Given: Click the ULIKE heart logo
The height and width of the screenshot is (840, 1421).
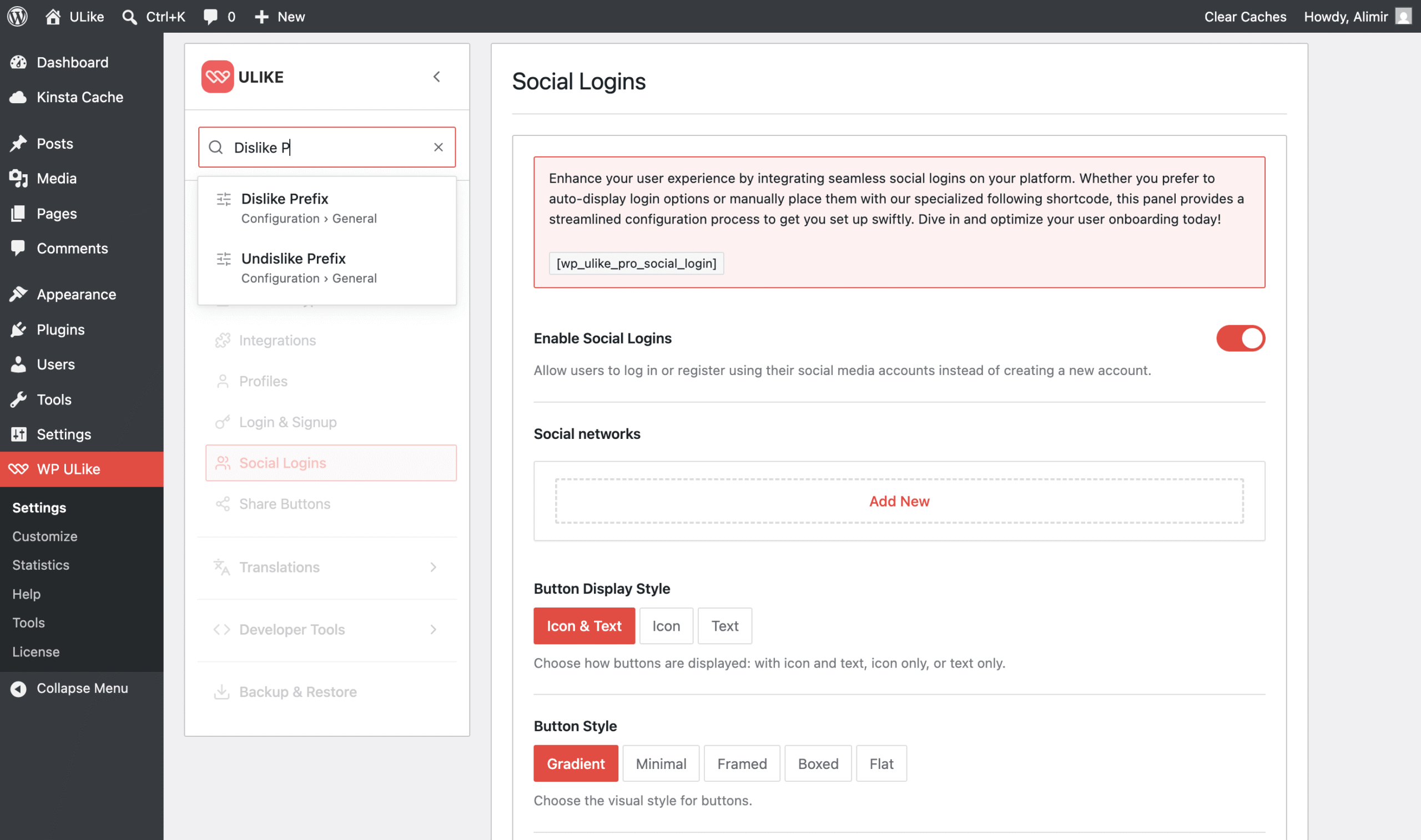Looking at the screenshot, I should click(218, 77).
